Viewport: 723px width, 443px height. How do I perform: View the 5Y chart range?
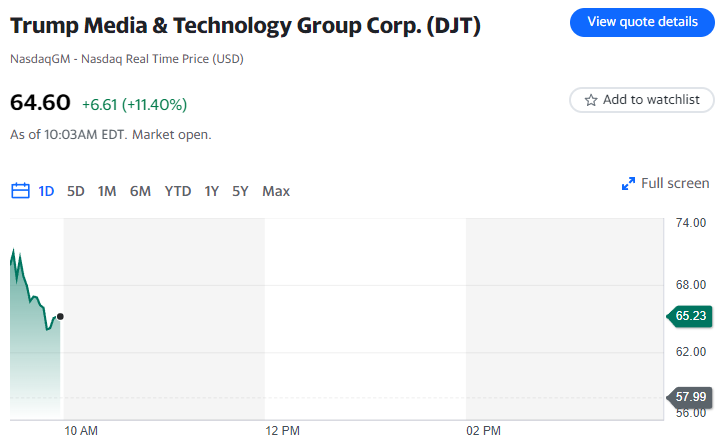tap(240, 191)
